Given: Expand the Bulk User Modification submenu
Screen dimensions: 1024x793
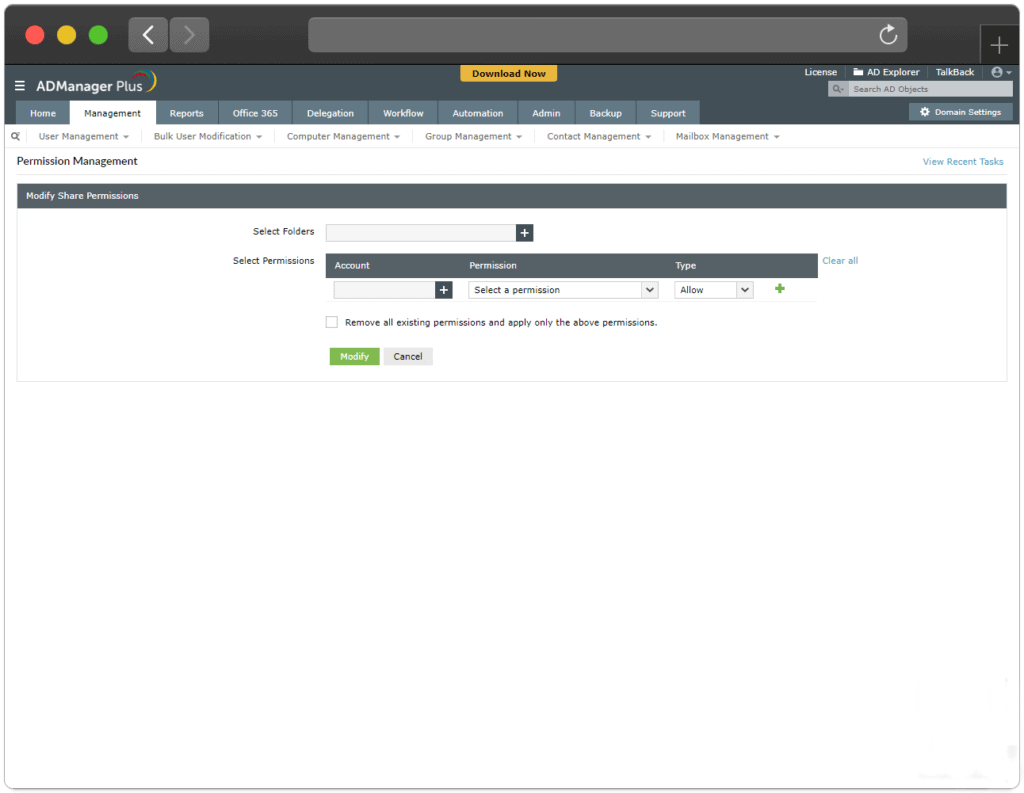Looking at the screenshot, I should click(x=208, y=137).
